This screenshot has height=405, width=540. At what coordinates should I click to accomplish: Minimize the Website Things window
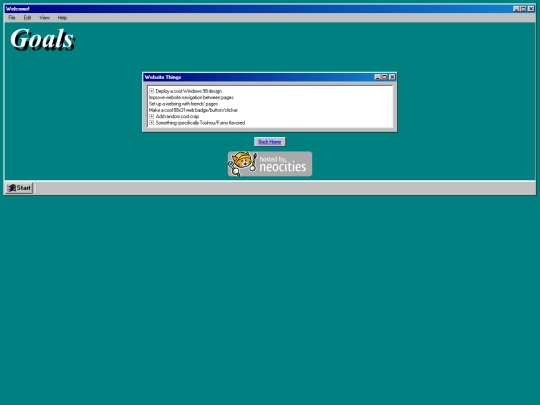click(x=377, y=77)
